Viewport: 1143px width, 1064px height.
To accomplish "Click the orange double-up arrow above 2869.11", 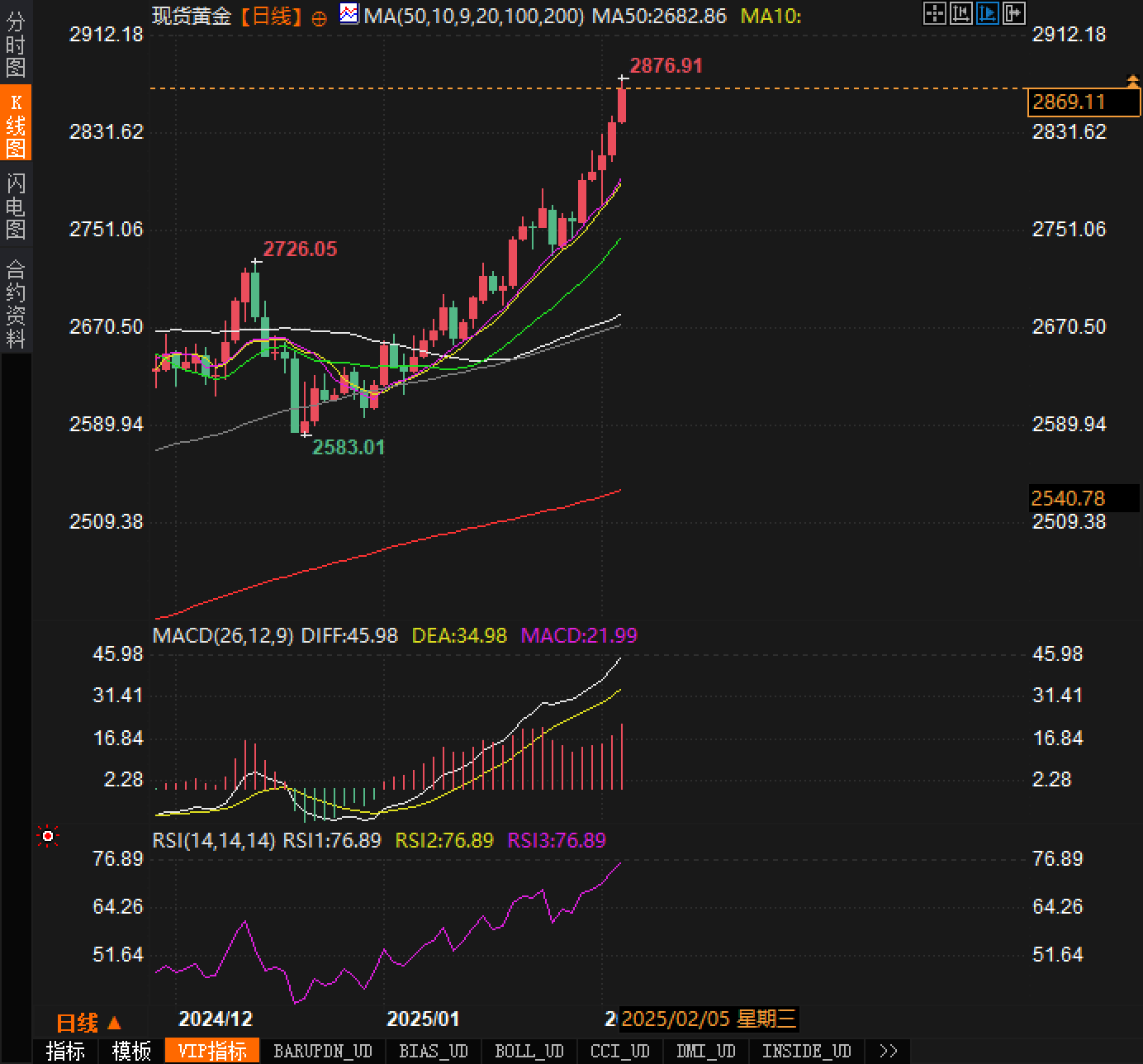I will pos(1133,80).
